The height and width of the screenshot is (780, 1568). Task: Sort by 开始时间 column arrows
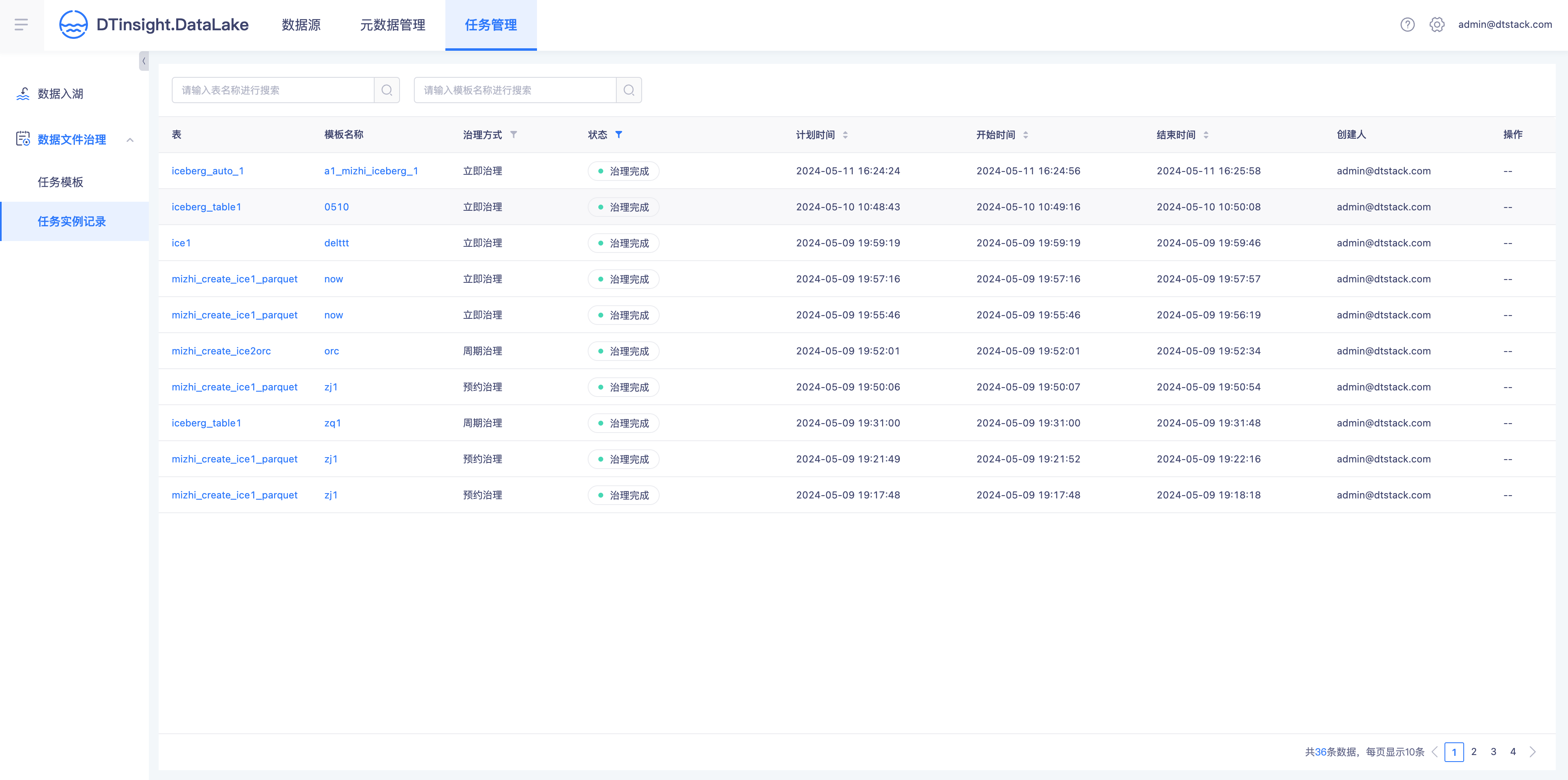point(1026,135)
